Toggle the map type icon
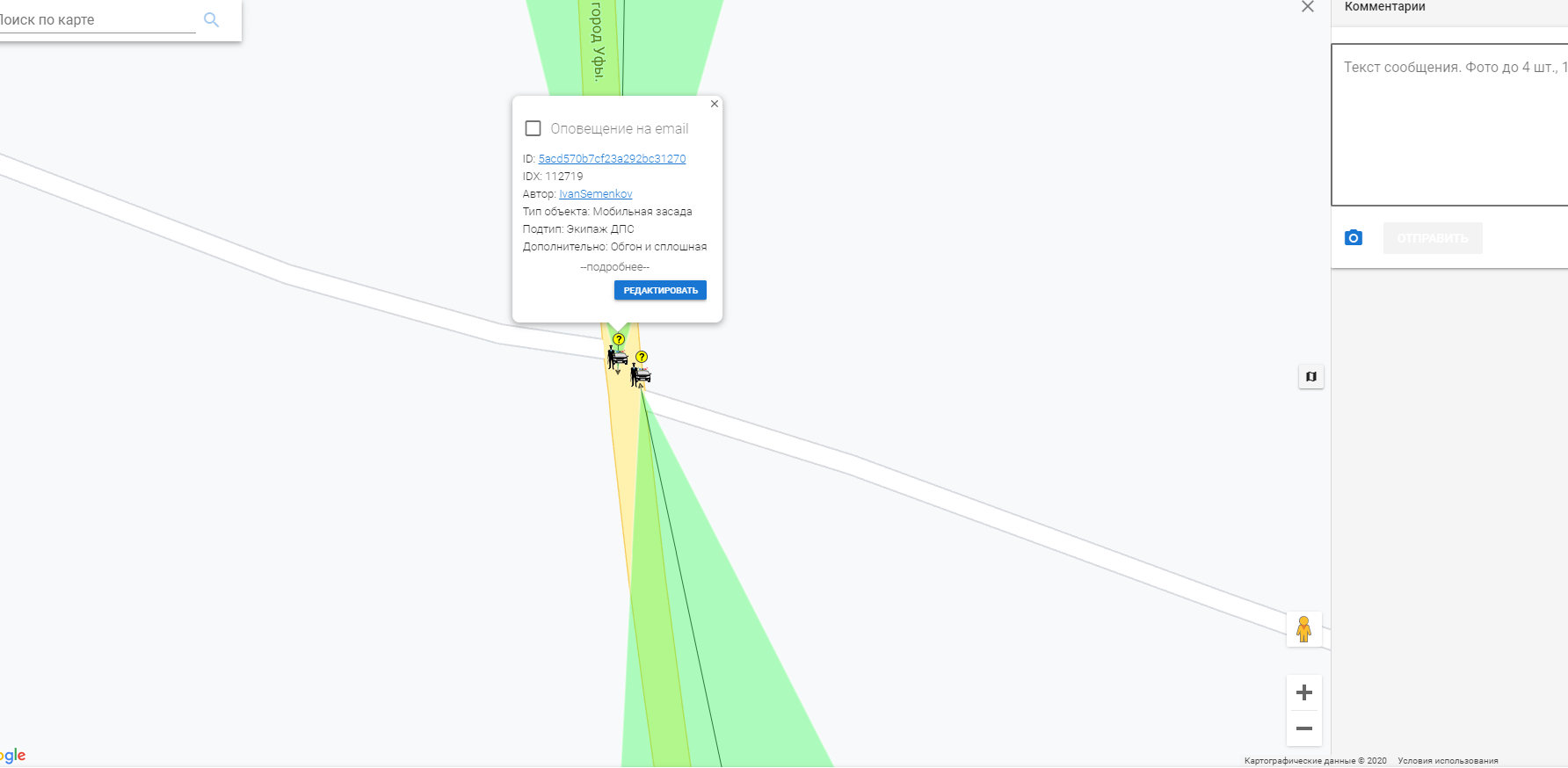The height and width of the screenshot is (768, 1568). (1311, 377)
